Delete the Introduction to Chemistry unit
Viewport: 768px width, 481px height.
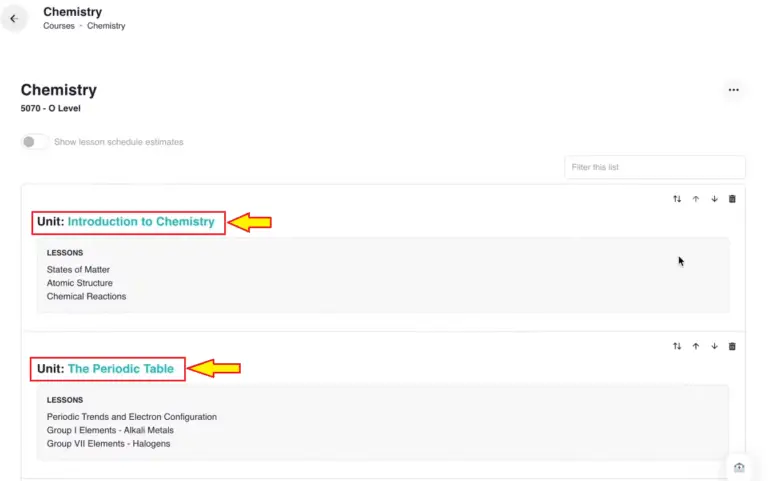click(x=732, y=199)
